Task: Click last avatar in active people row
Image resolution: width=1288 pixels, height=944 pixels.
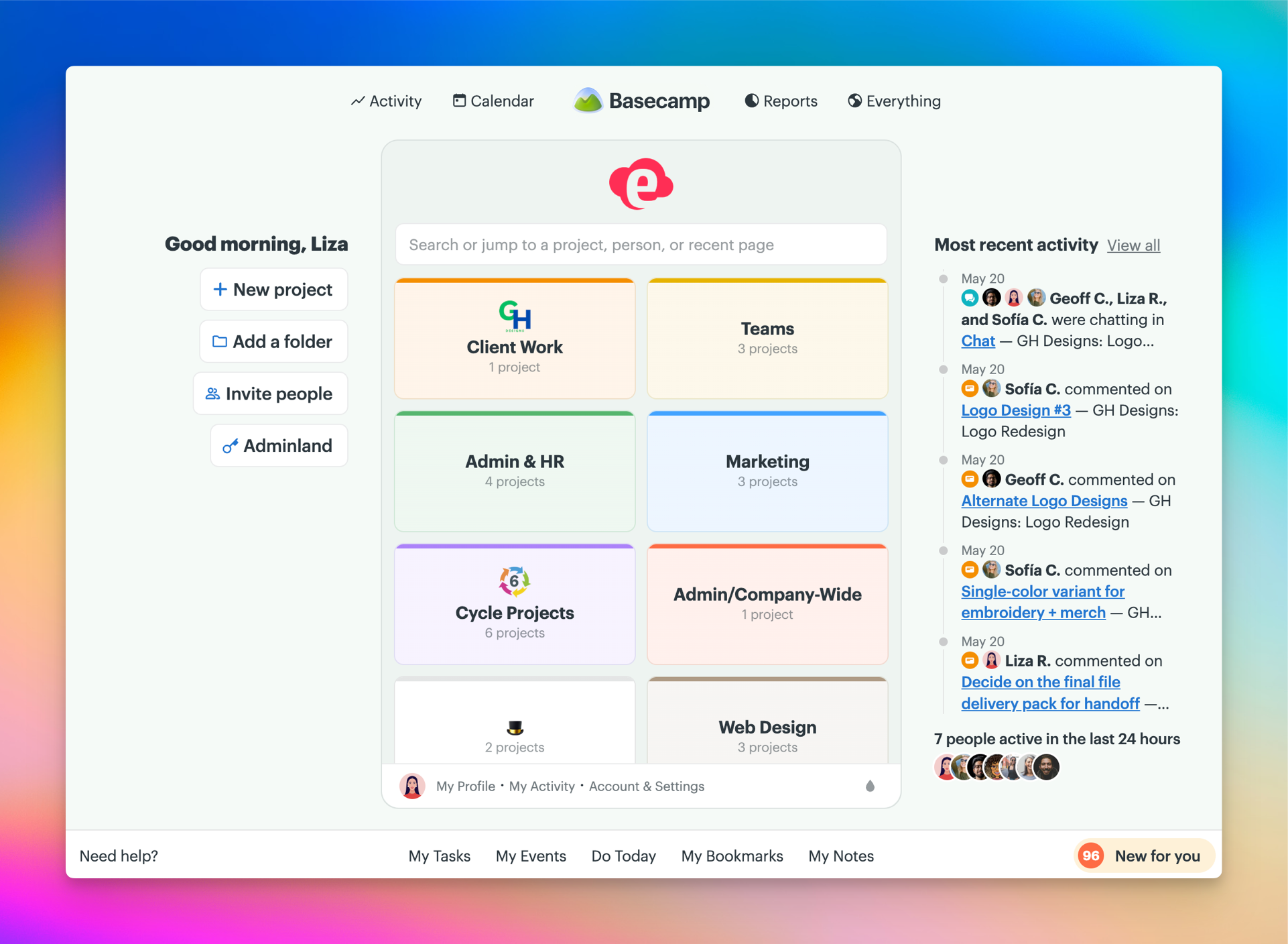Action: (1046, 767)
